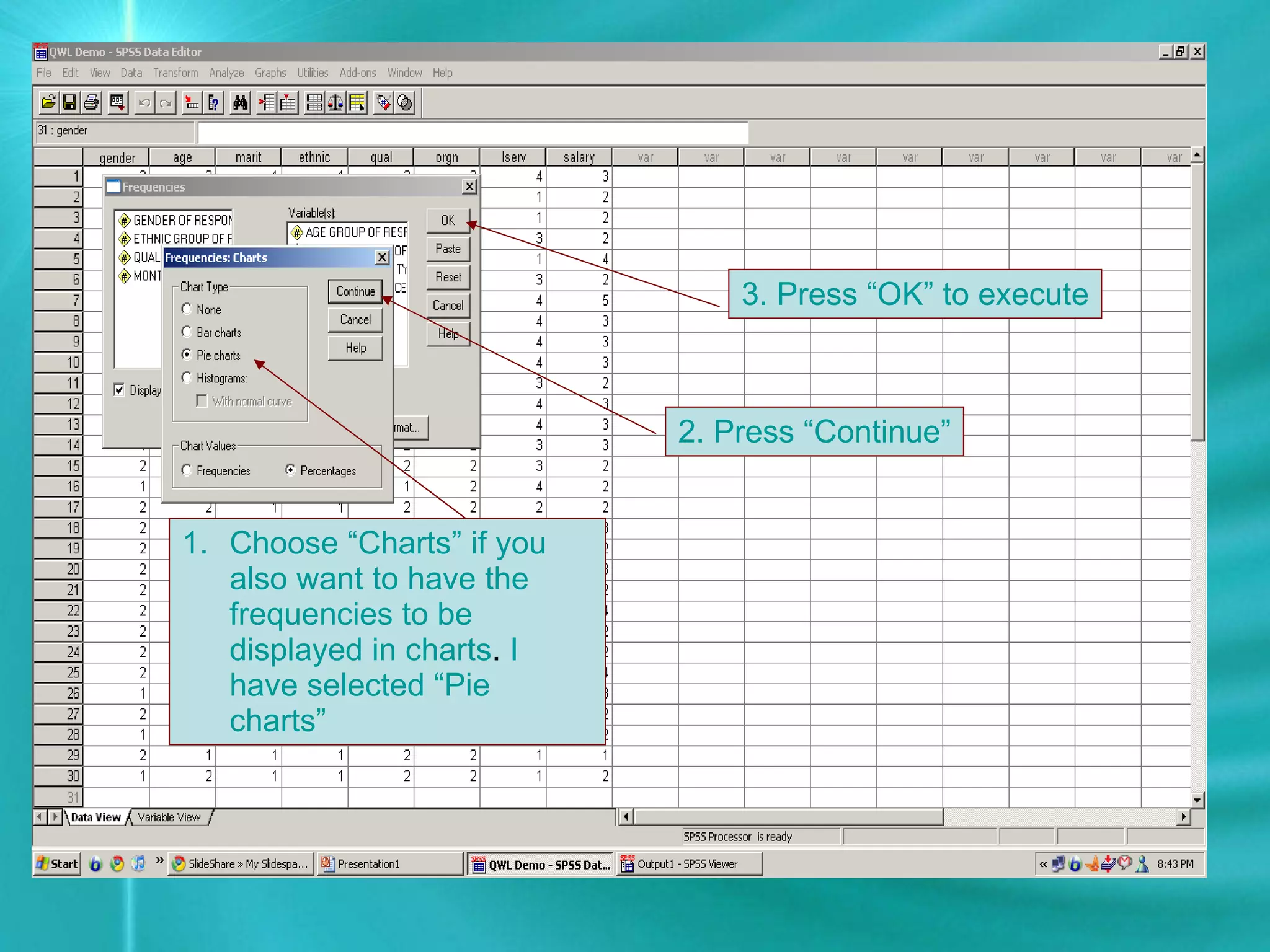Click the vertical scrollbar up arrow
Screen dimensions: 1270x952
1197,154
